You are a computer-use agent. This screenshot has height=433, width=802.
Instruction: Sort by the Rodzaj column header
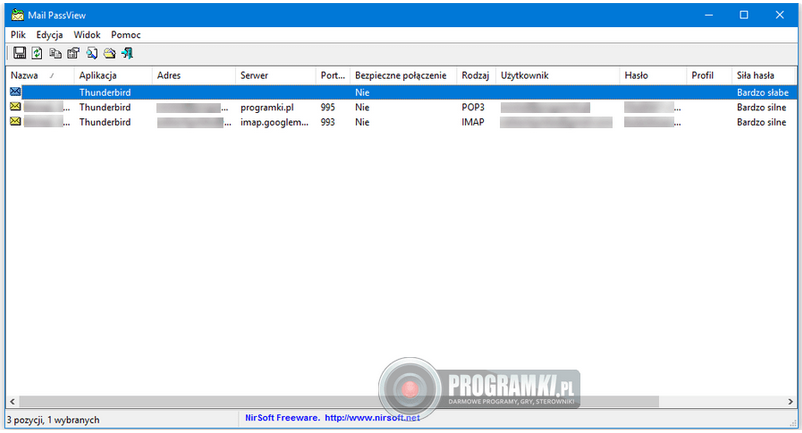476,75
